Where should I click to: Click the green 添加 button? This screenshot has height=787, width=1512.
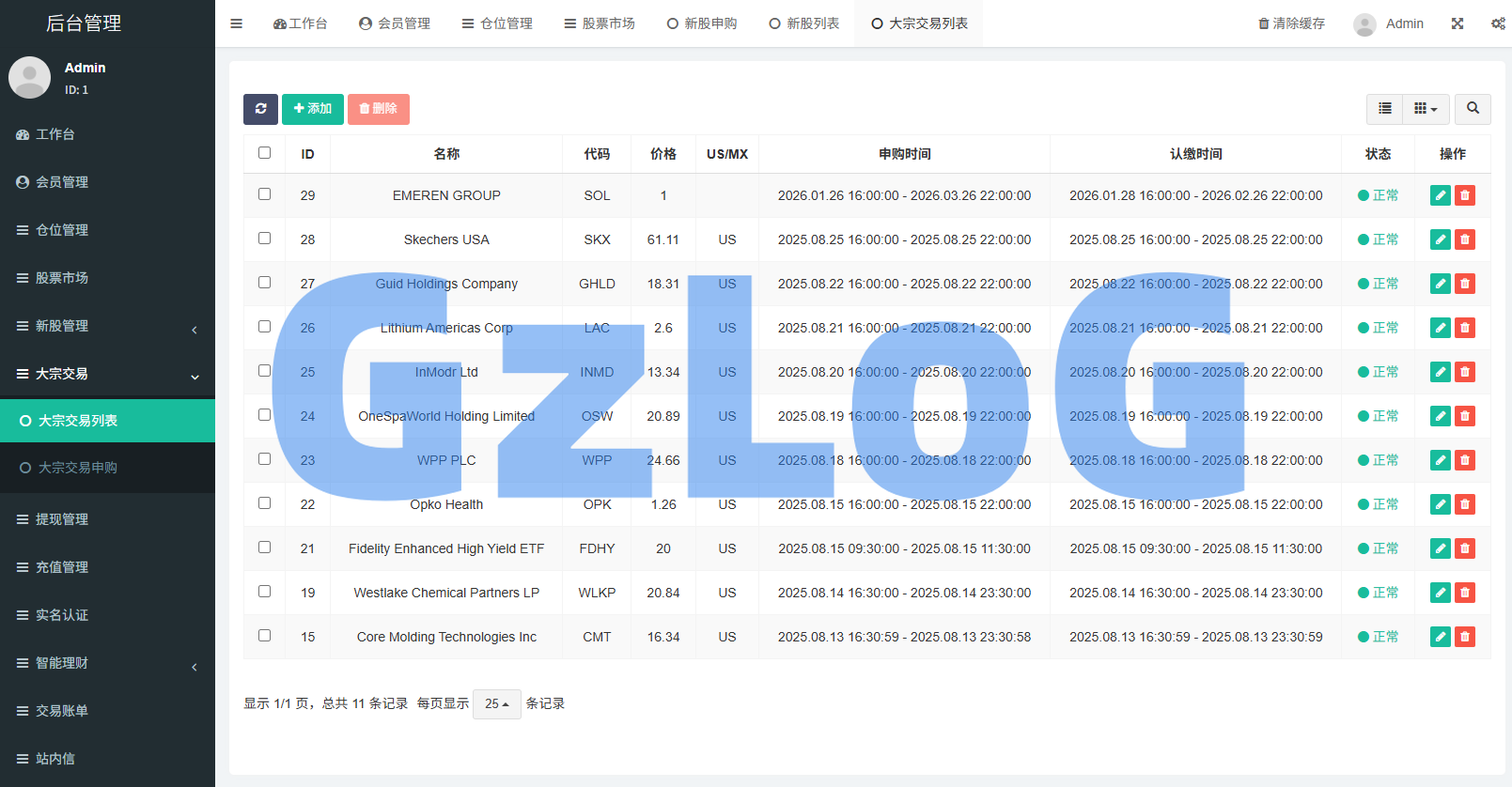pyautogui.click(x=312, y=109)
